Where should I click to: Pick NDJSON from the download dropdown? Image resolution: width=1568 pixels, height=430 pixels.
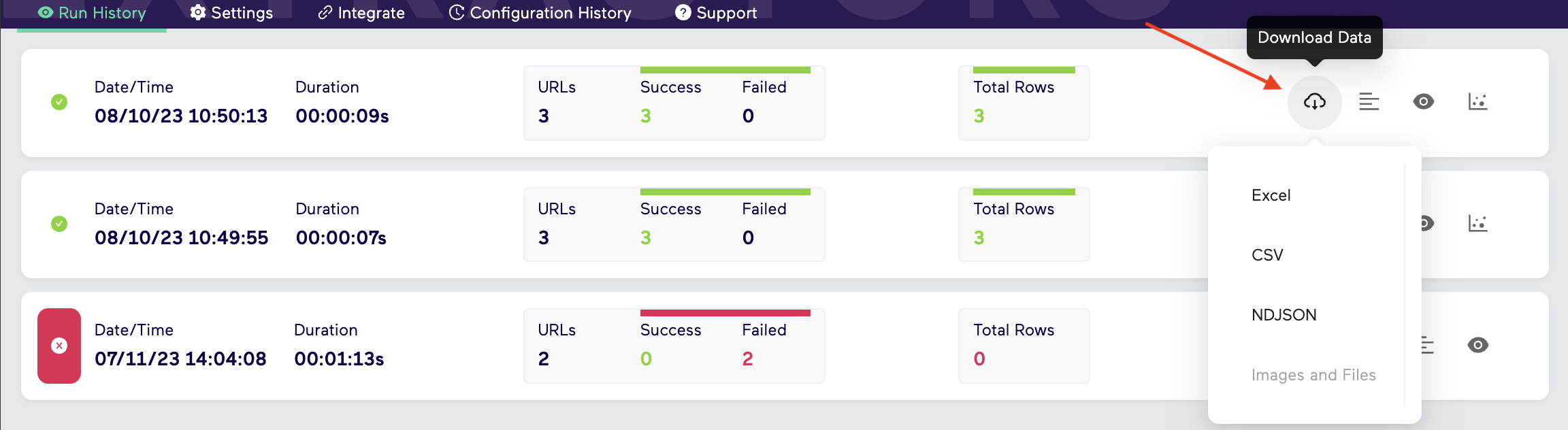(1283, 314)
